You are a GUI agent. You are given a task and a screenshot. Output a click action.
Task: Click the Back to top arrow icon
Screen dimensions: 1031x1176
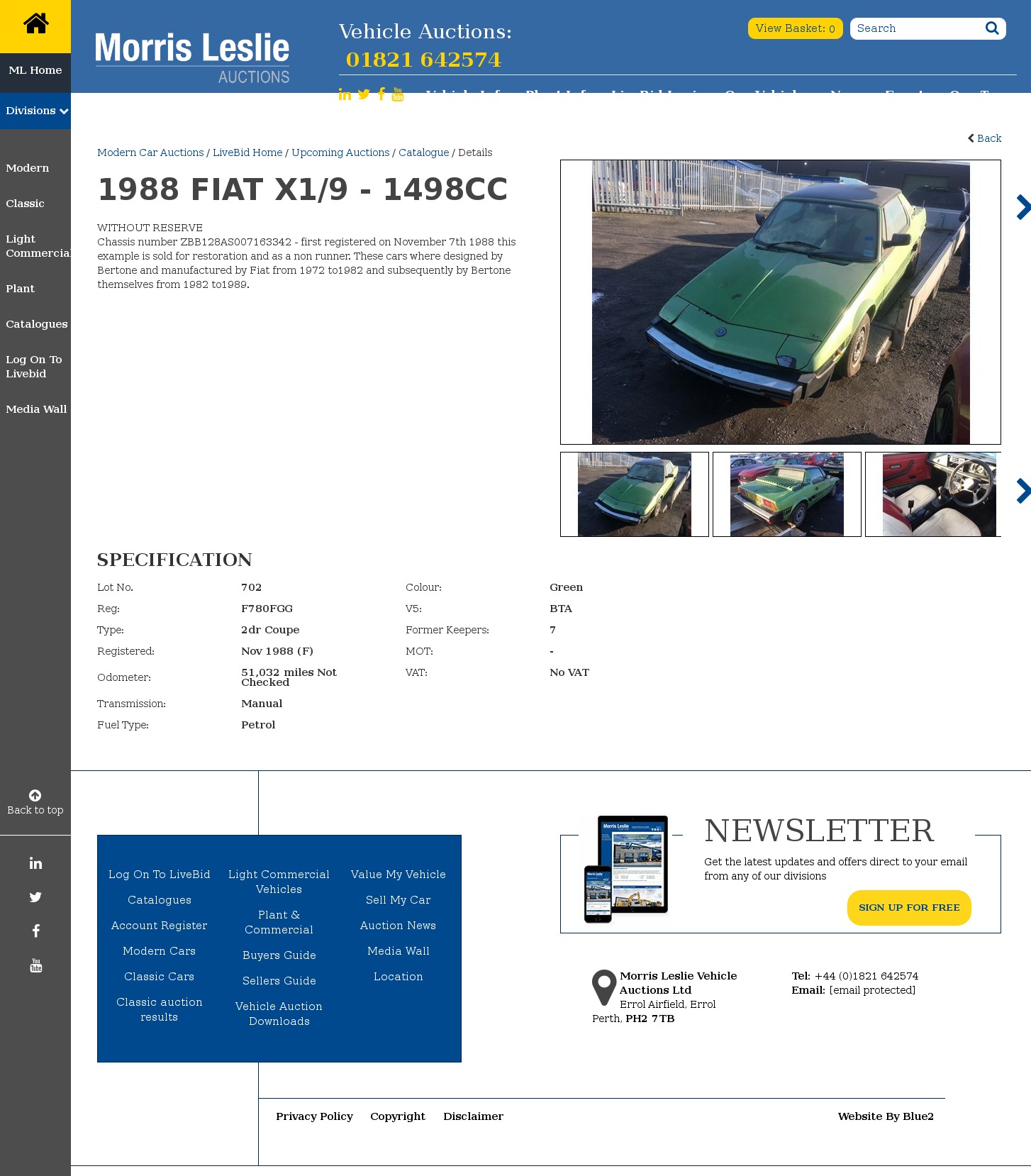[x=35, y=795]
